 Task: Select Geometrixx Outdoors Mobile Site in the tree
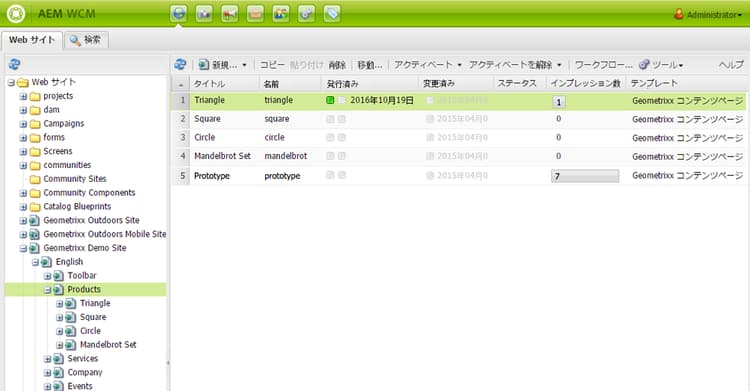coord(104,235)
